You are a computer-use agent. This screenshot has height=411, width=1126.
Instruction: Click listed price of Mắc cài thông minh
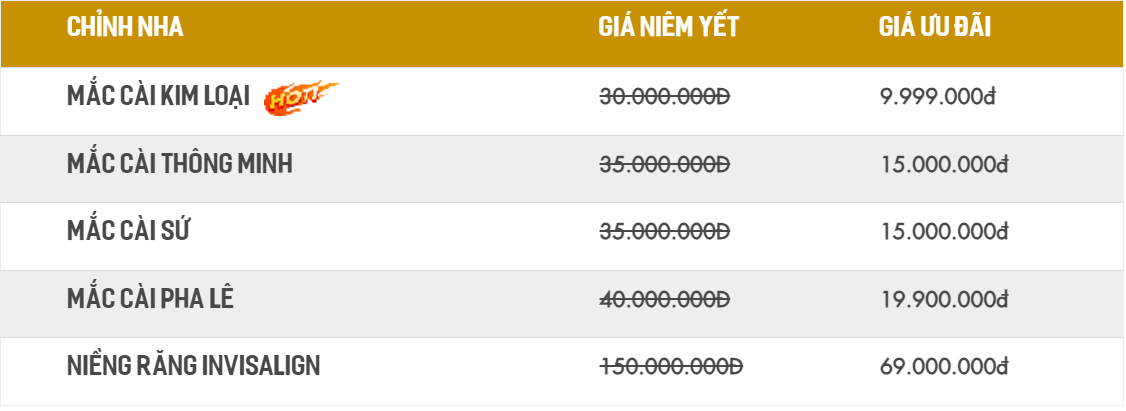click(x=665, y=165)
